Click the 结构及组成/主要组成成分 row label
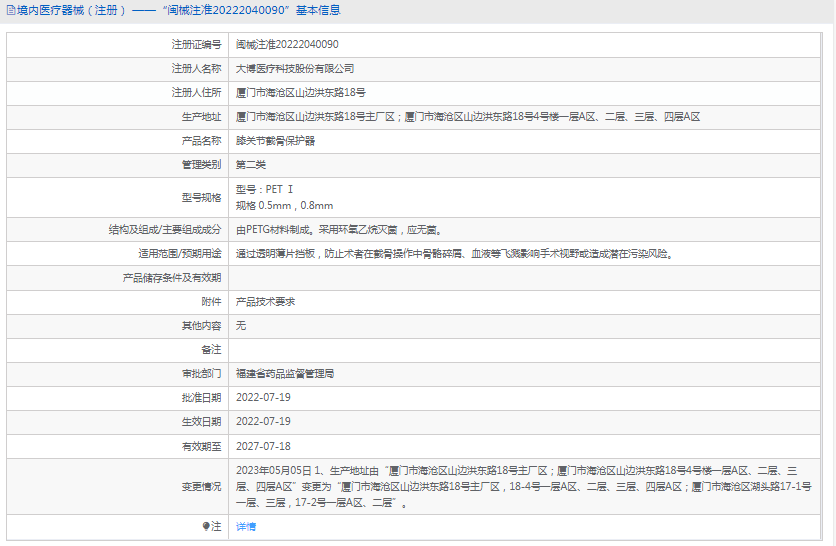This screenshot has height=546, width=836. point(165,229)
